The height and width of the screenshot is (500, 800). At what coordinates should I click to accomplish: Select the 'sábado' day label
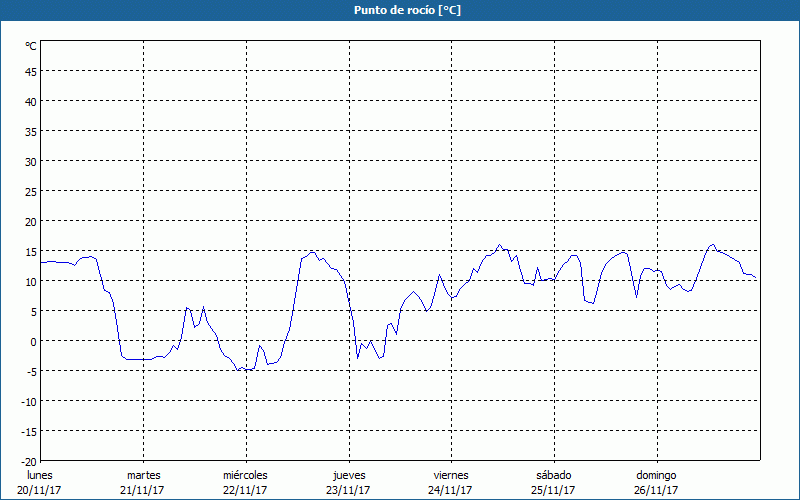(x=553, y=475)
